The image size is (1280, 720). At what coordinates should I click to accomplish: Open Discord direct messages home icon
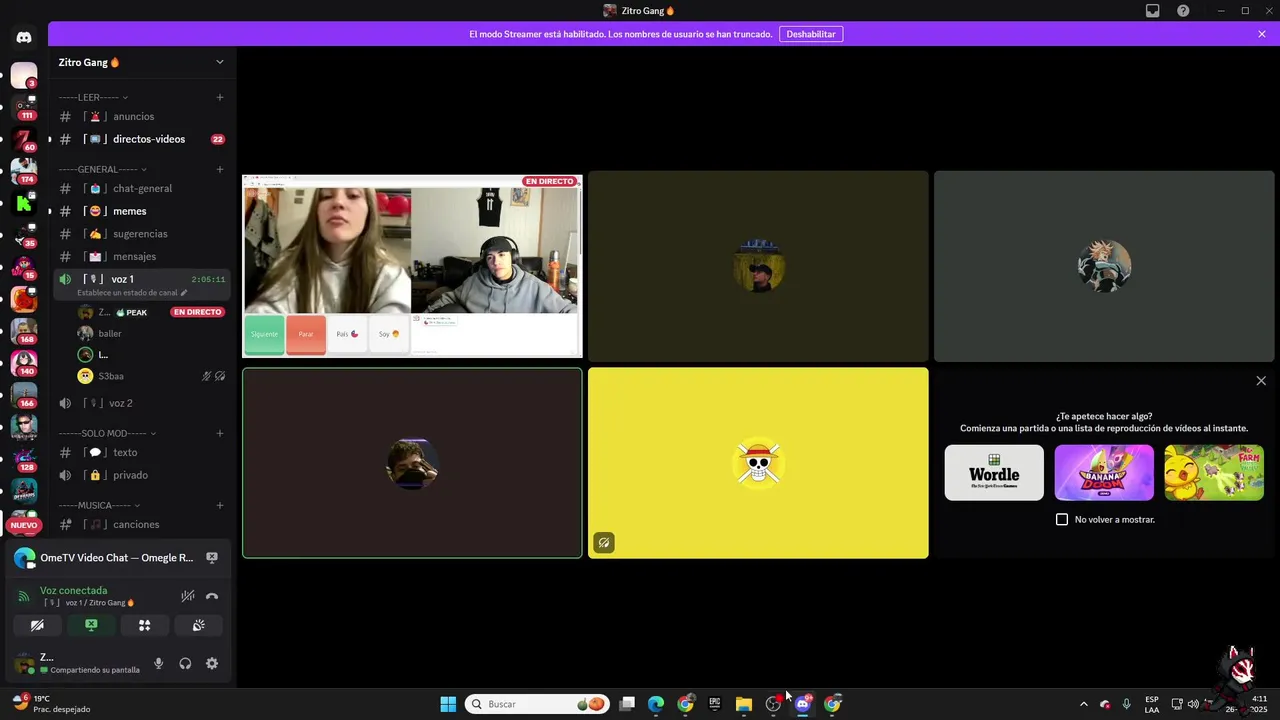pos(24,37)
